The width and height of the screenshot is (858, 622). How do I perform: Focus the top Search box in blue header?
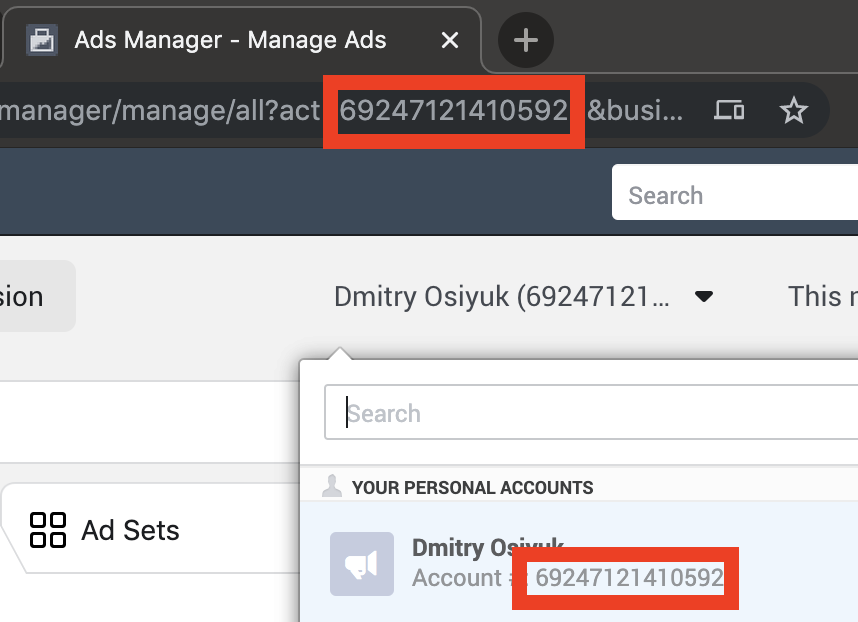[x=734, y=192]
